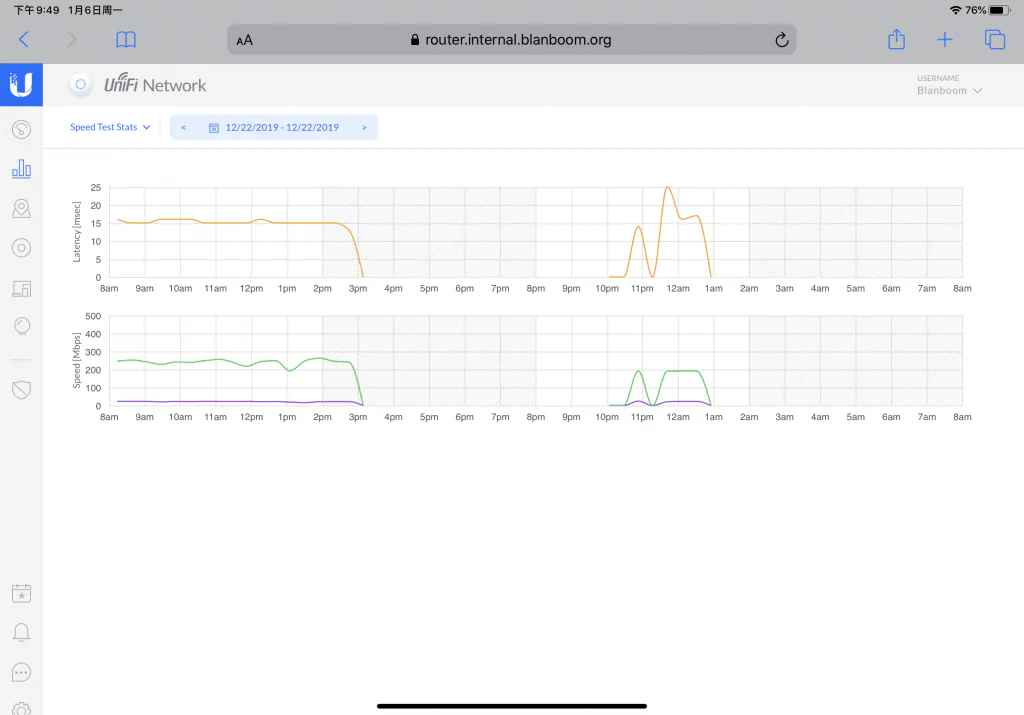Image resolution: width=1024 pixels, height=715 pixels.
Task: Open the Settings gear icon
Action: (x=22, y=708)
